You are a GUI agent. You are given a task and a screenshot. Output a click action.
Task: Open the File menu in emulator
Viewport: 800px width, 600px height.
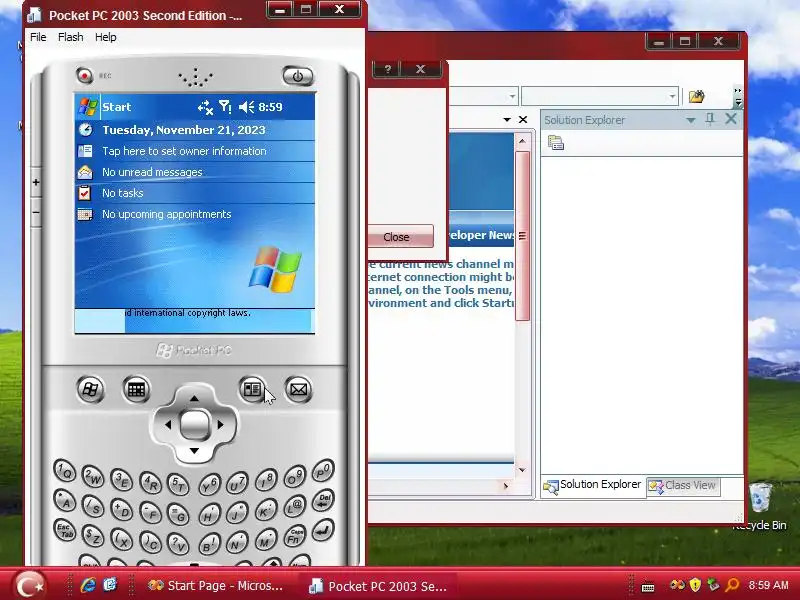click(38, 37)
